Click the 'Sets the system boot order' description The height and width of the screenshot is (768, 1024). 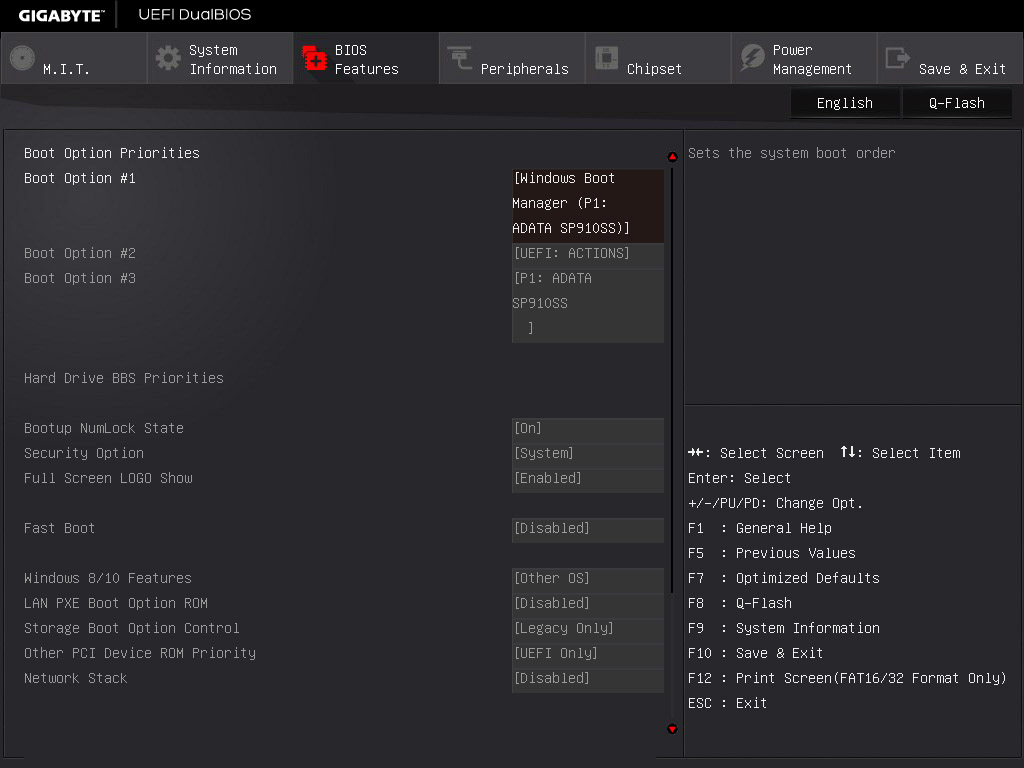click(x=792, y=153)
